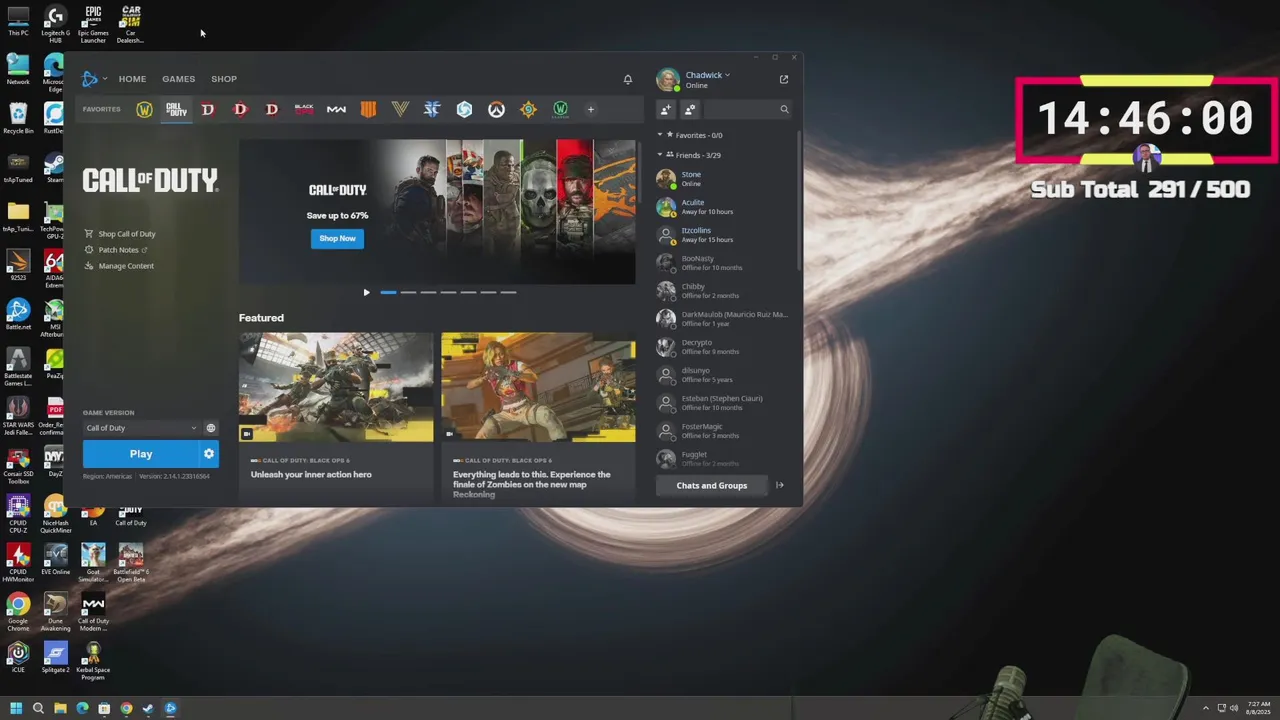1280x720 pixels.
Task: Play the banner carousel slideshow
Action: 366,293
